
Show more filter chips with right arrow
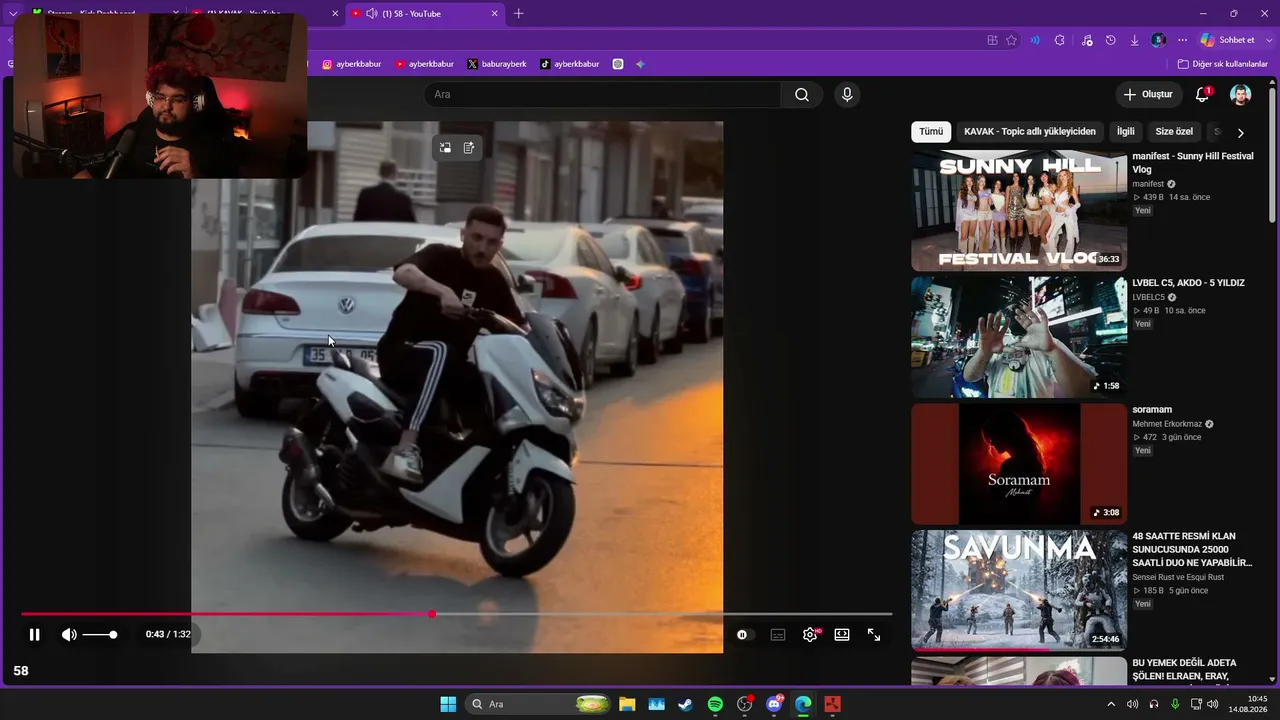pyautogui.click(x=1241, y=132)
